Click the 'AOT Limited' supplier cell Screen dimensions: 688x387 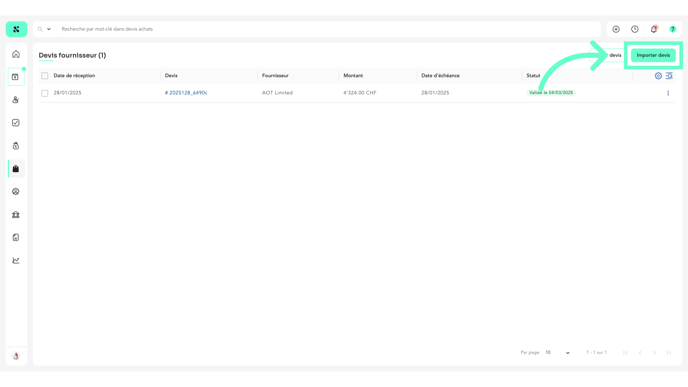[277, 93]
